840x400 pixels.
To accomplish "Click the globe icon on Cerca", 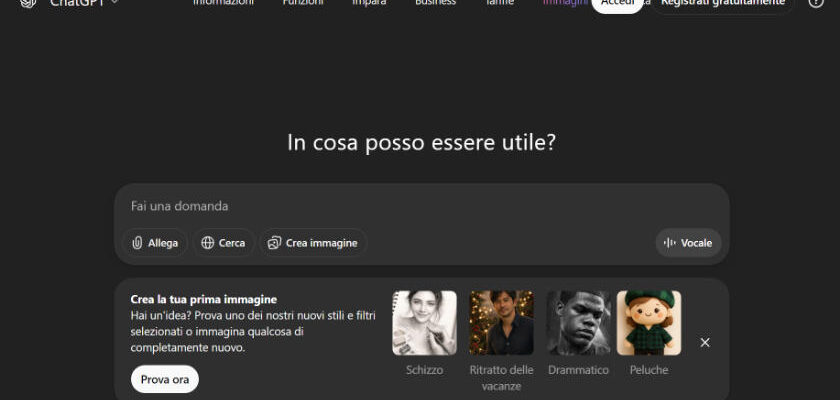I will [208, 243].
